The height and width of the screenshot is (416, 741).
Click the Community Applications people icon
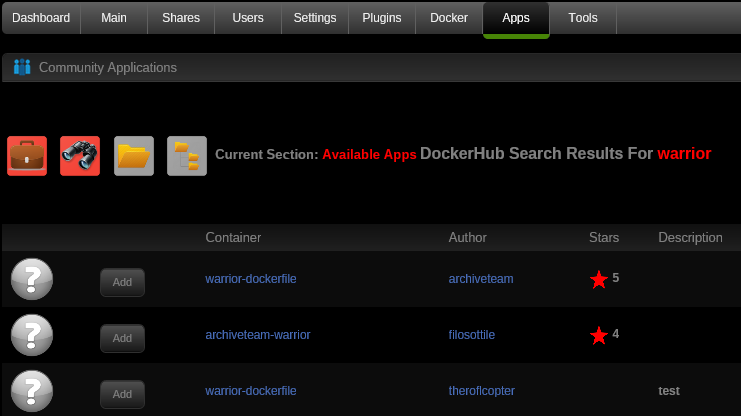(22, 67)
